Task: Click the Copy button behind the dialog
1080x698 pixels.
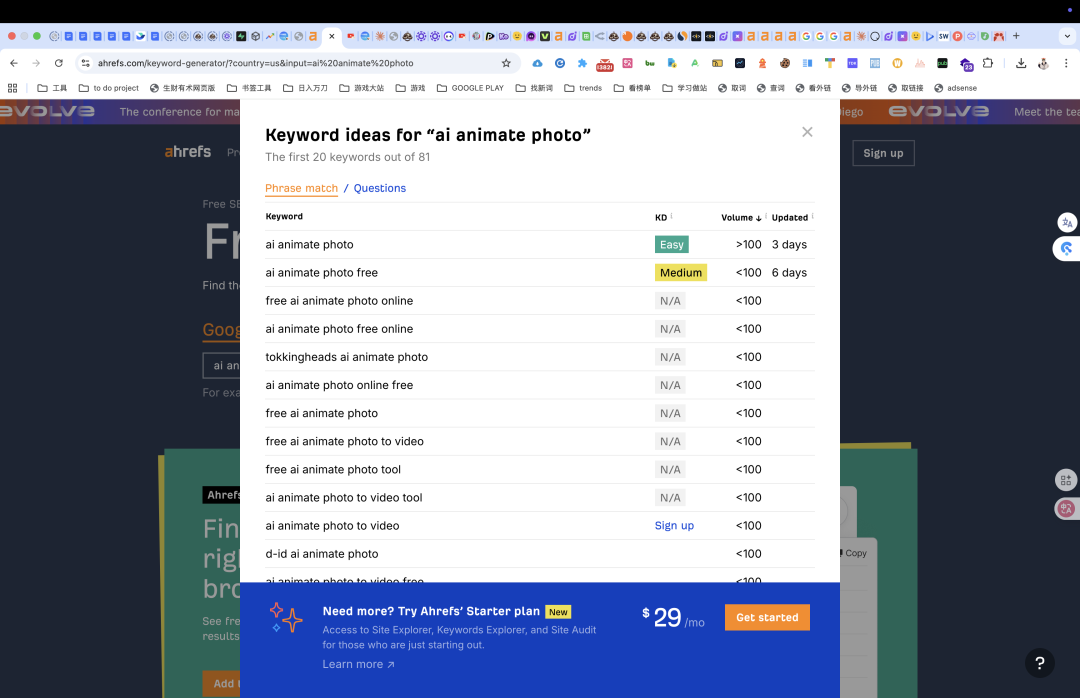Action: (x=853, y=553)
